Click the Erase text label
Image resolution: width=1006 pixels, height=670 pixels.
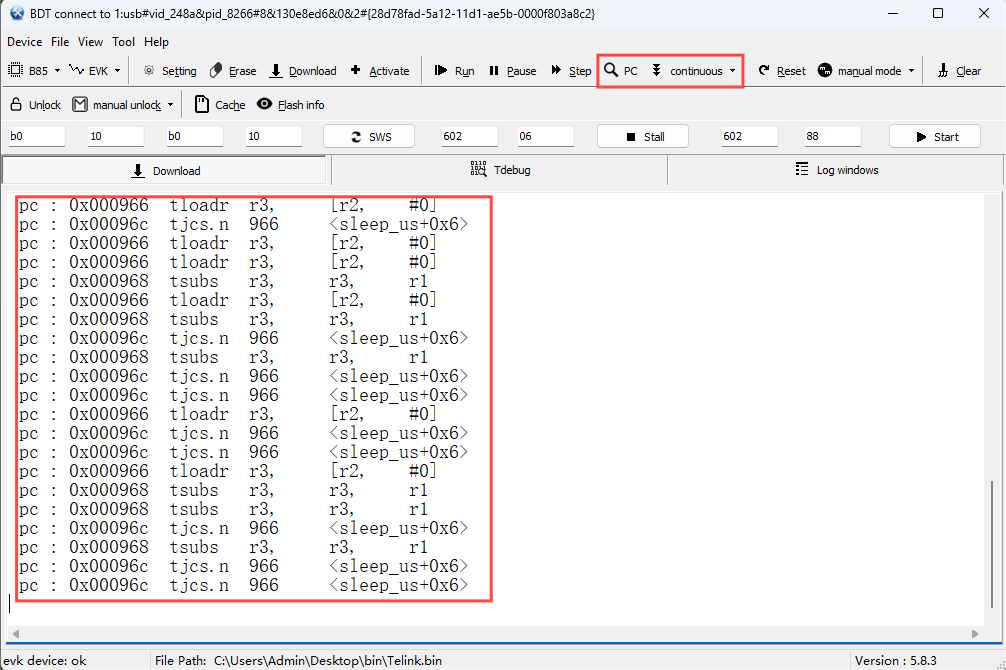point(243,71)
